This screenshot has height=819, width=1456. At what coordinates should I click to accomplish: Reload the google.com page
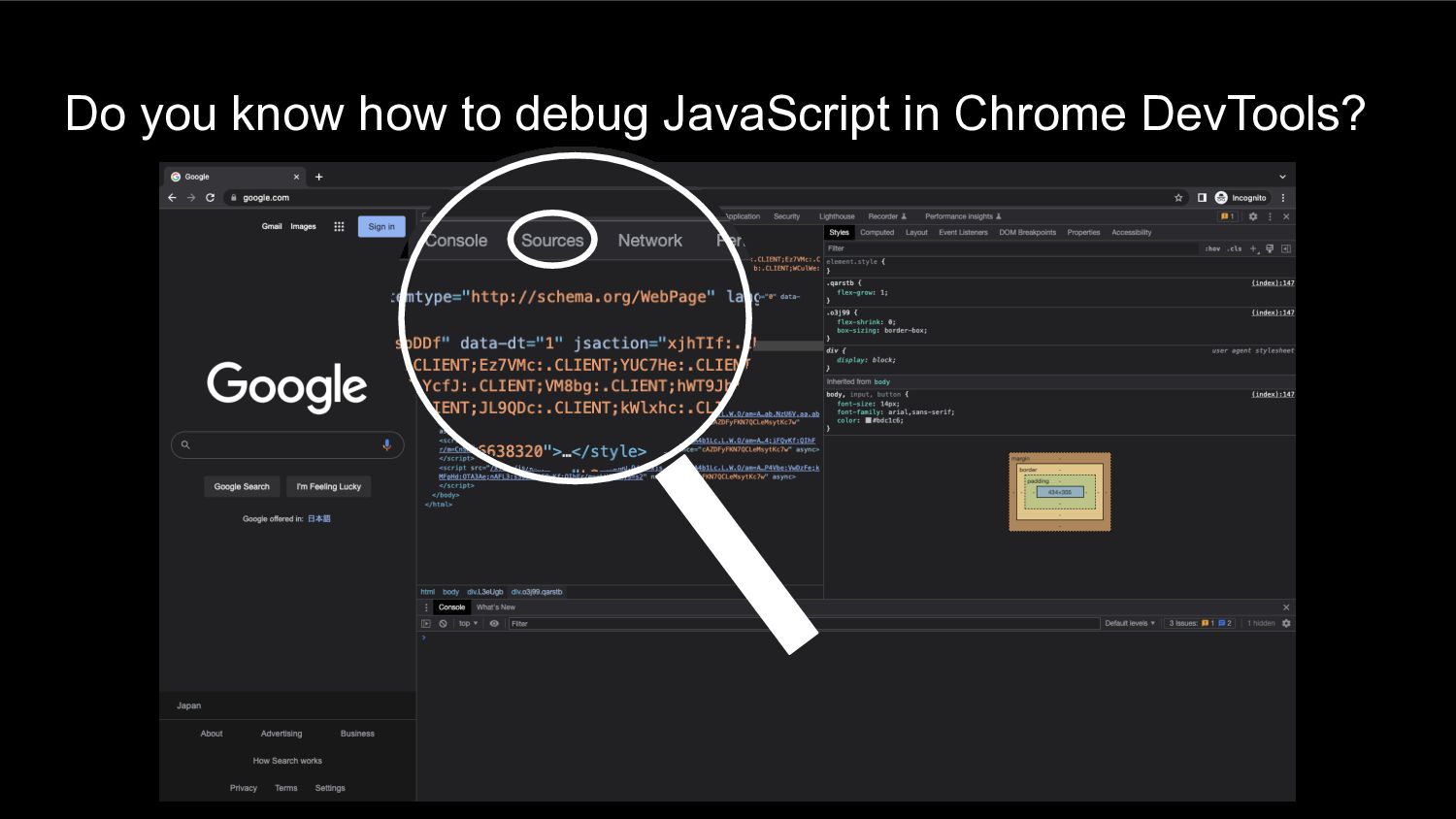[210, 198]
